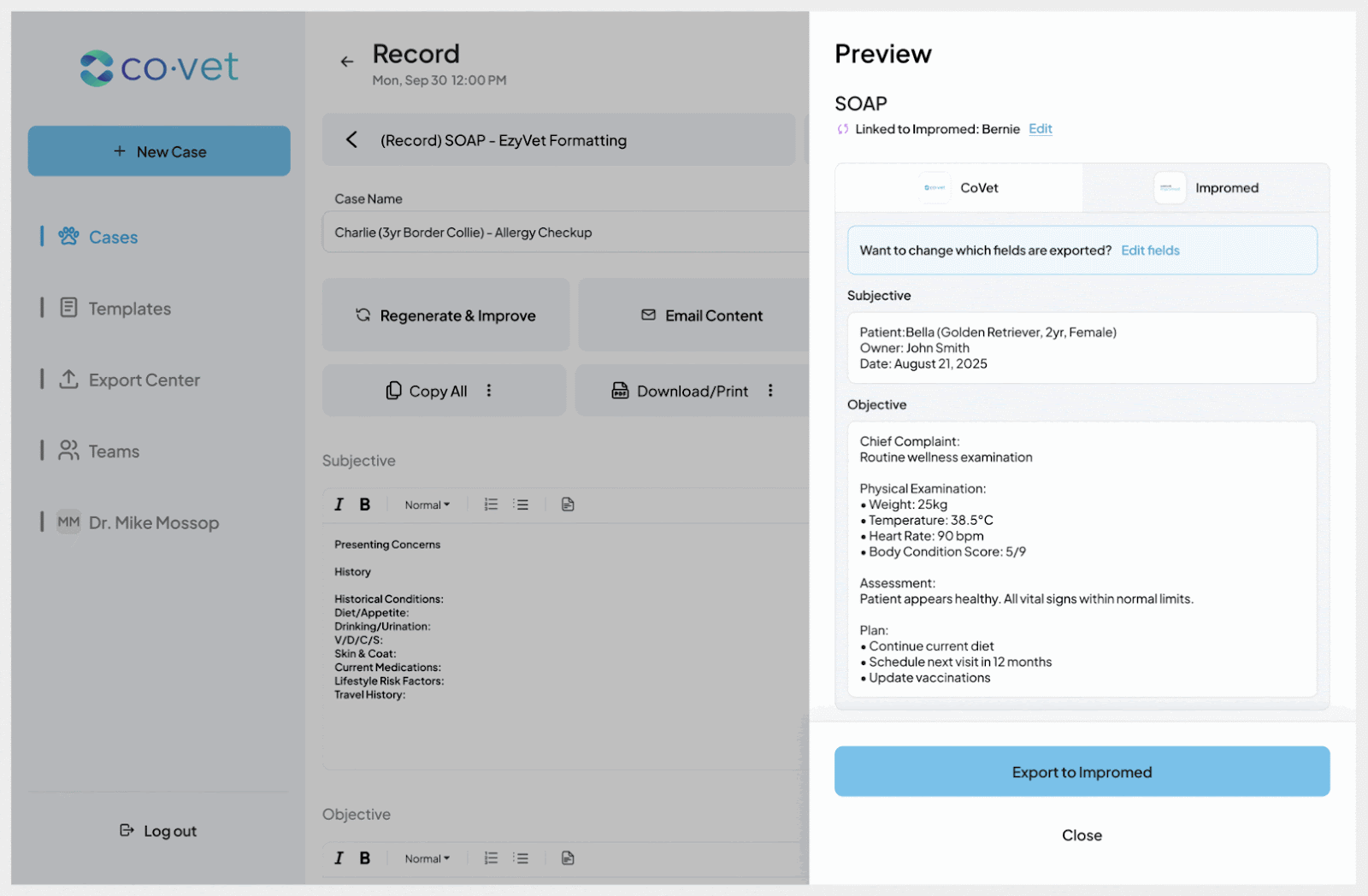Toggle italic in the Subjective editor

[x=339, y=504]
